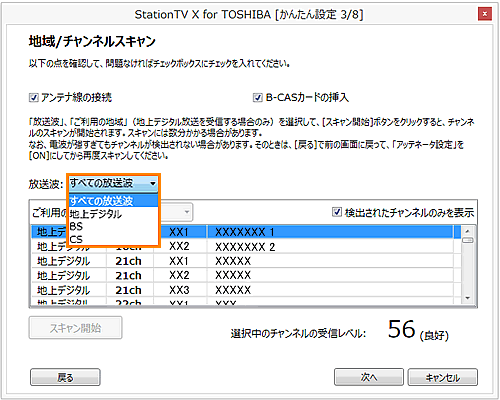This screenshot has height=400, width=500.
Task: Close the StationTV X dialog
Action: [485, 14]
